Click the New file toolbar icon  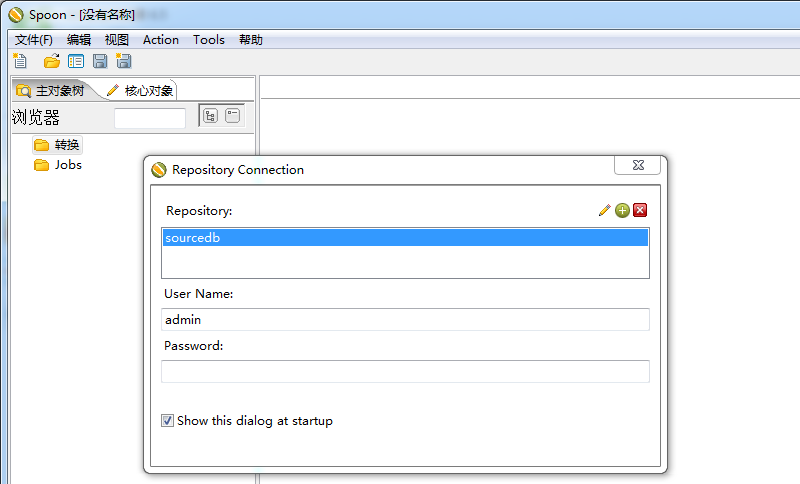[x=20, y=61]
